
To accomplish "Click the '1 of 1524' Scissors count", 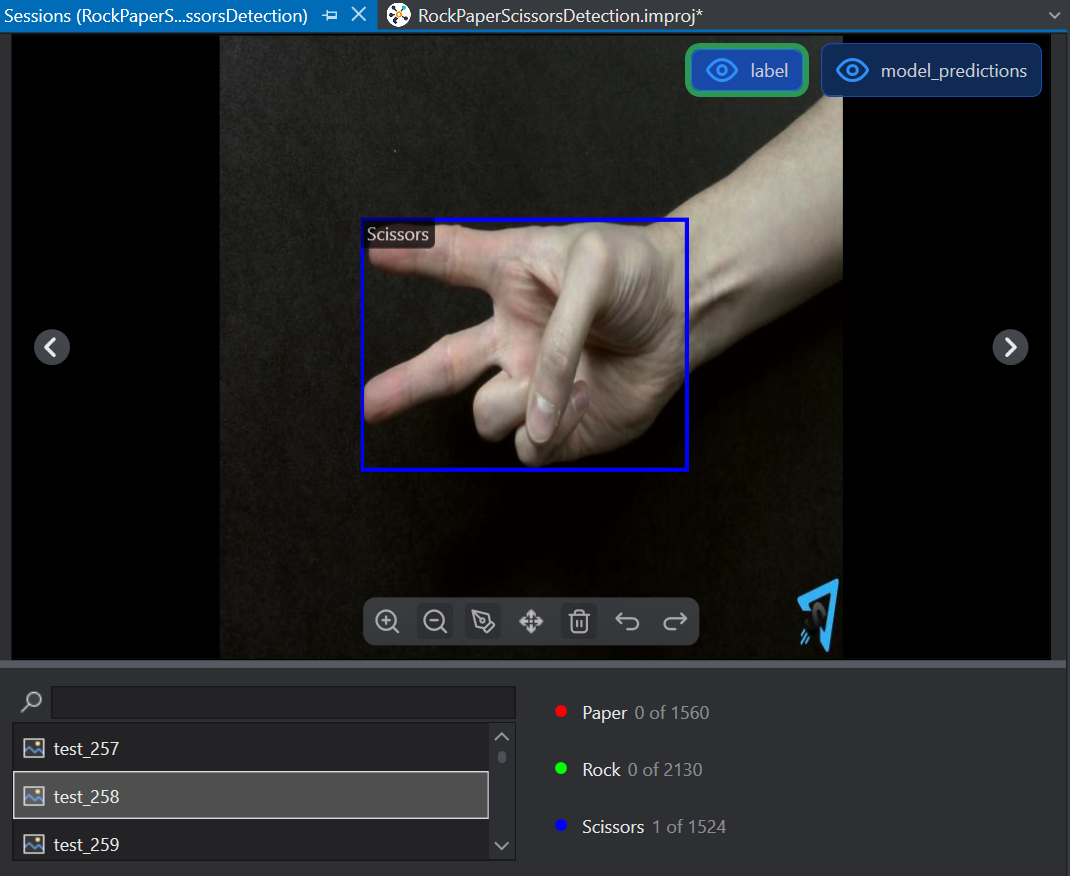I will [x=689, y=827].
